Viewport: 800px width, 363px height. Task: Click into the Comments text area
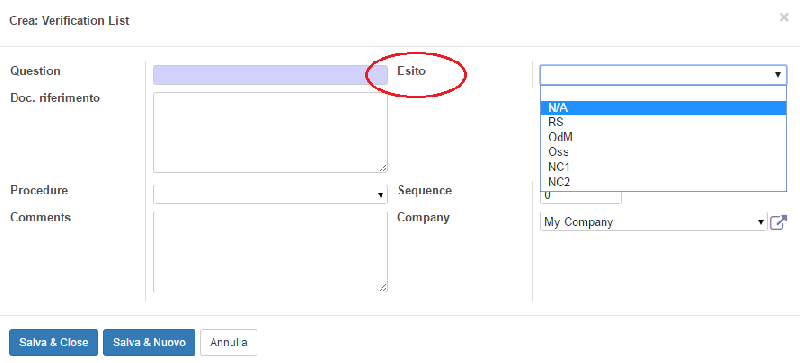coord(270,251)
